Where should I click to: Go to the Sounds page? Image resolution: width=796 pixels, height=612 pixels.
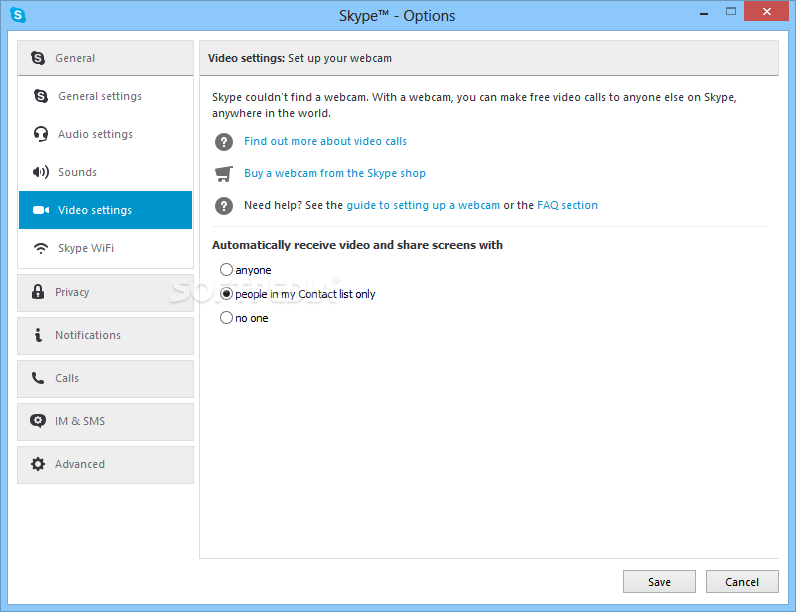(106, 172)
